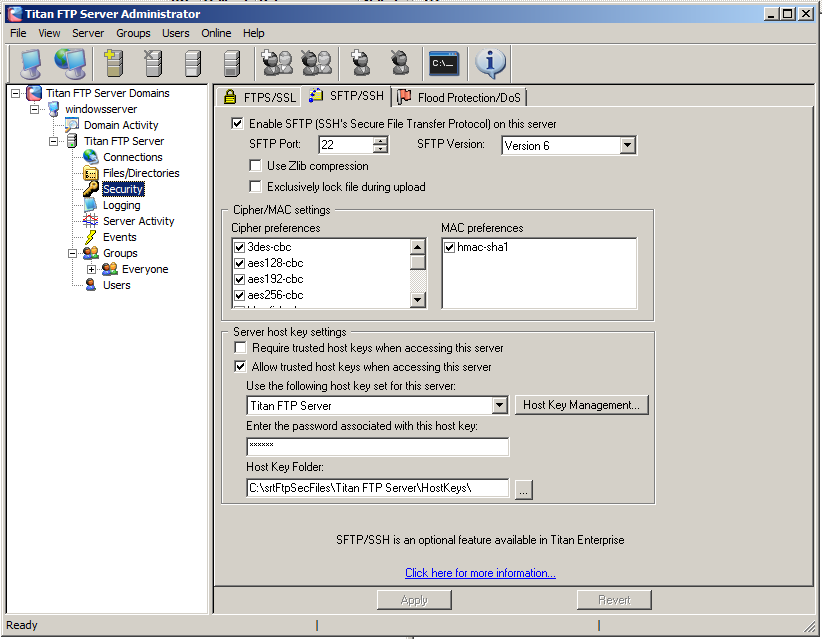Viewport: 822px width, 639px height.
Task: Collapse the Titan FTP Server tree node
Action: click(53, 141)
